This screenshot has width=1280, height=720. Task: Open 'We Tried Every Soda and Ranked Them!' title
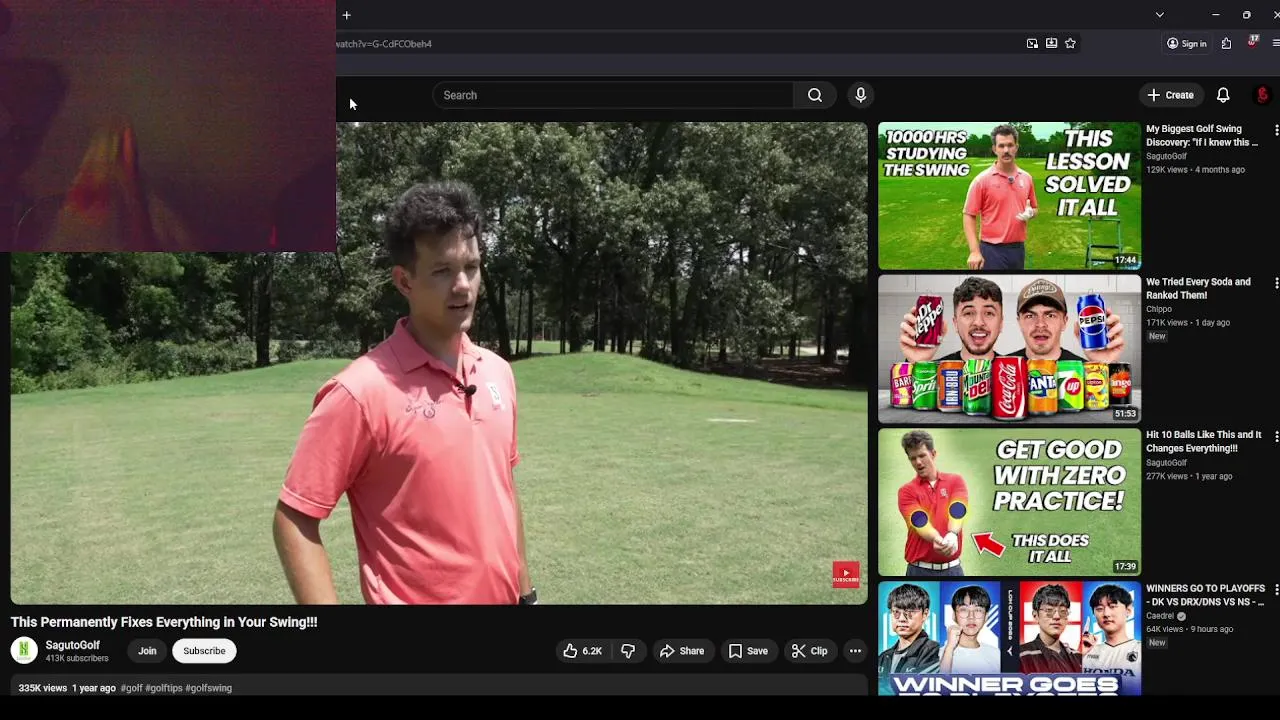(1198, 288)
